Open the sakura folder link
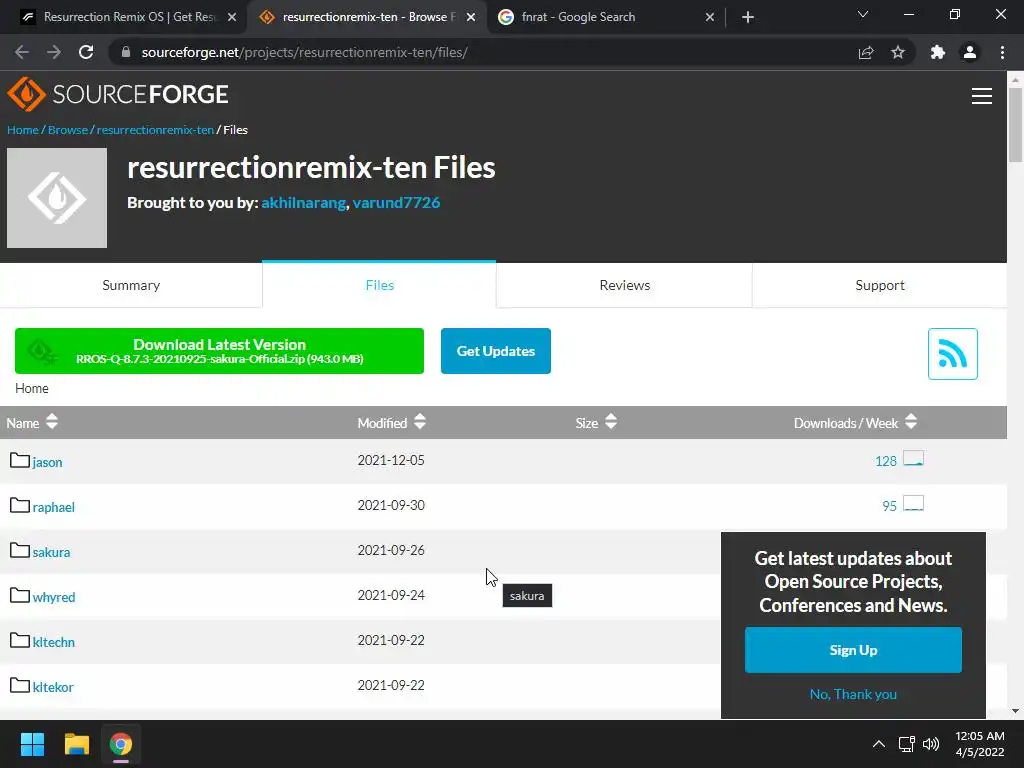This screenshot has width=1024, height=768. point(51,552)
